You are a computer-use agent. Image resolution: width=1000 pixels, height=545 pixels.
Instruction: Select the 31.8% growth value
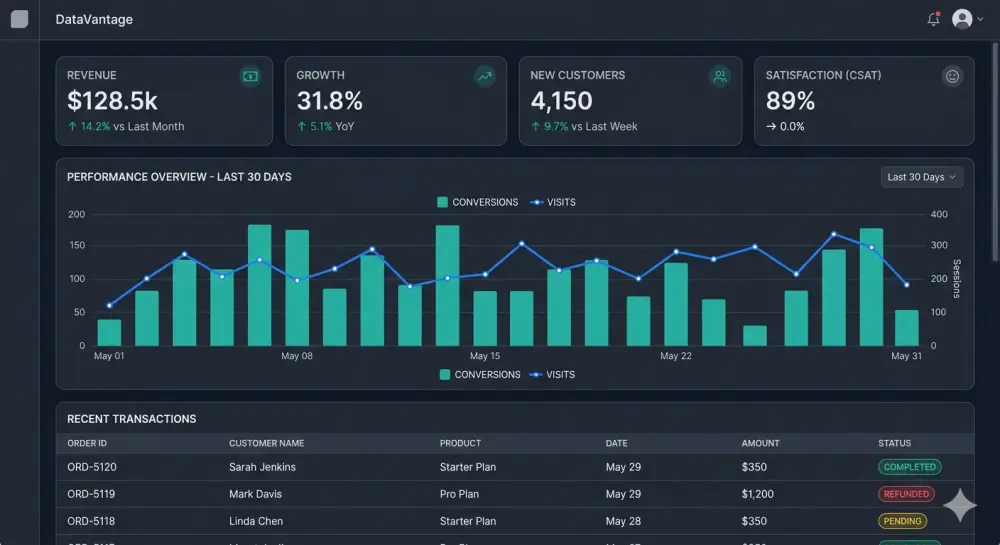[330, 101]
